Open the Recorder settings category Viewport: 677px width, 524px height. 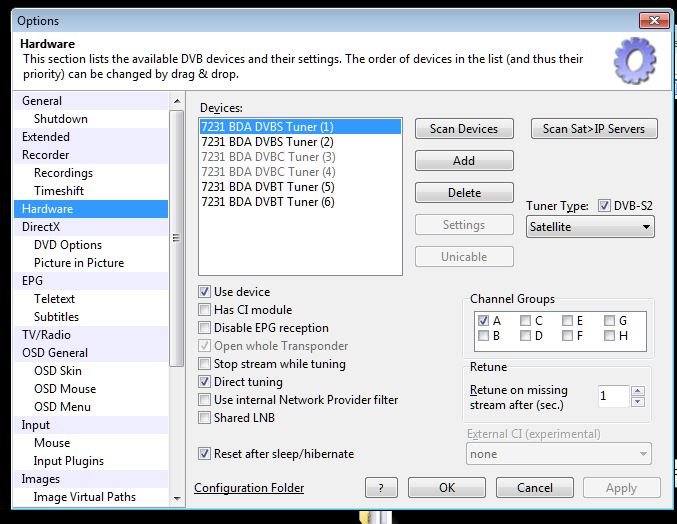coord(91,155)
